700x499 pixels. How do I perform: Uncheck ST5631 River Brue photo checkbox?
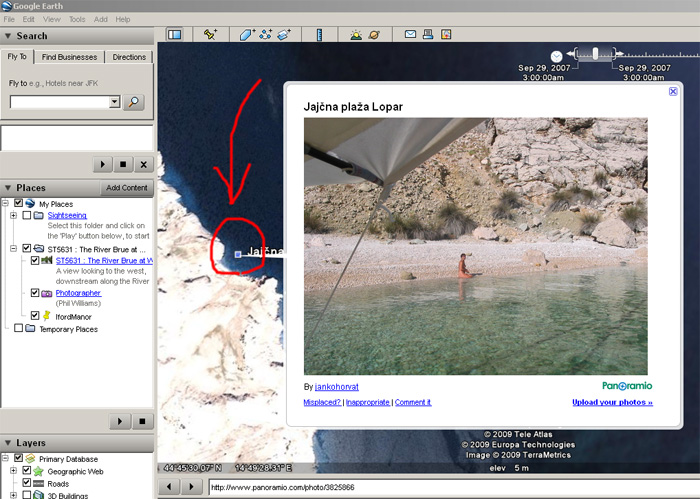[35, 260]
